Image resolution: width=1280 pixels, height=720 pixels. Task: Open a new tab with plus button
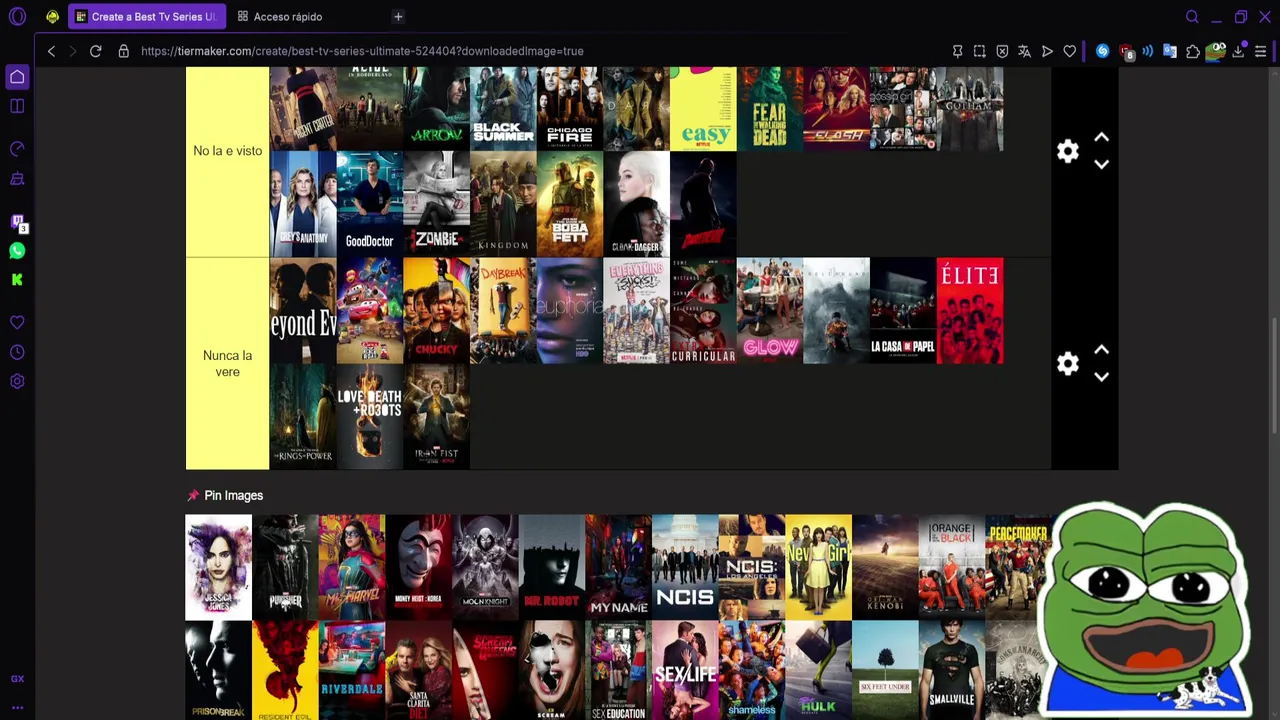pos(398,17)
